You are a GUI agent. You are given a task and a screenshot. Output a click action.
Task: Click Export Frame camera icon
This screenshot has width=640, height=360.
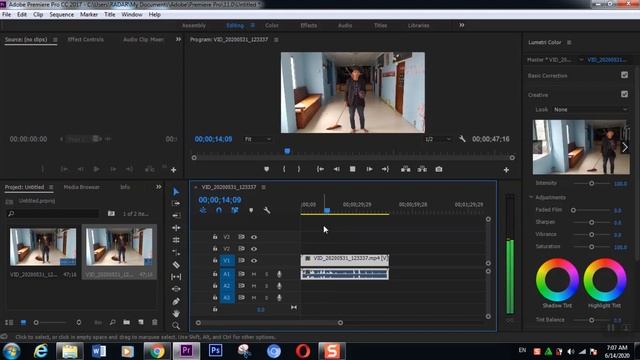point(439,169)
